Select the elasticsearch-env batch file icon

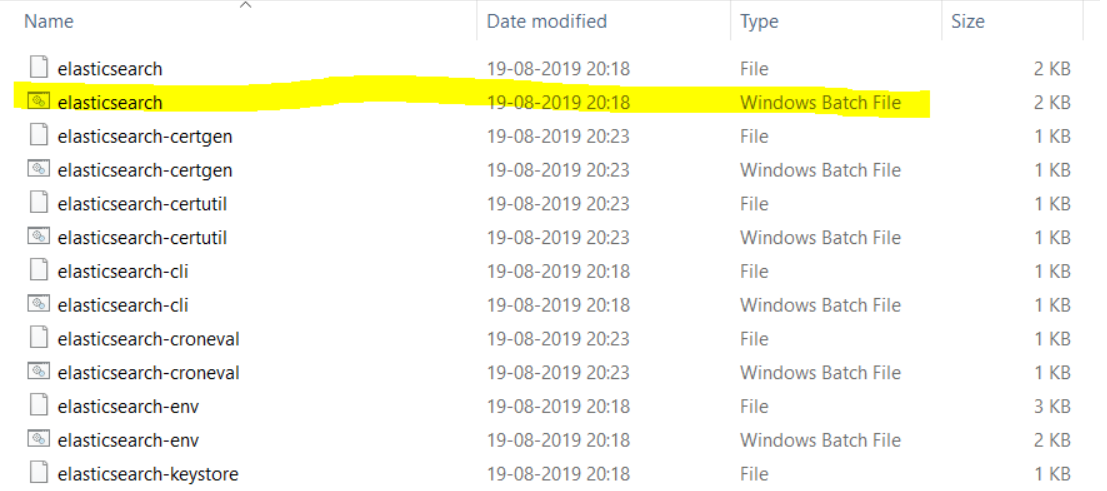point(39,439)
